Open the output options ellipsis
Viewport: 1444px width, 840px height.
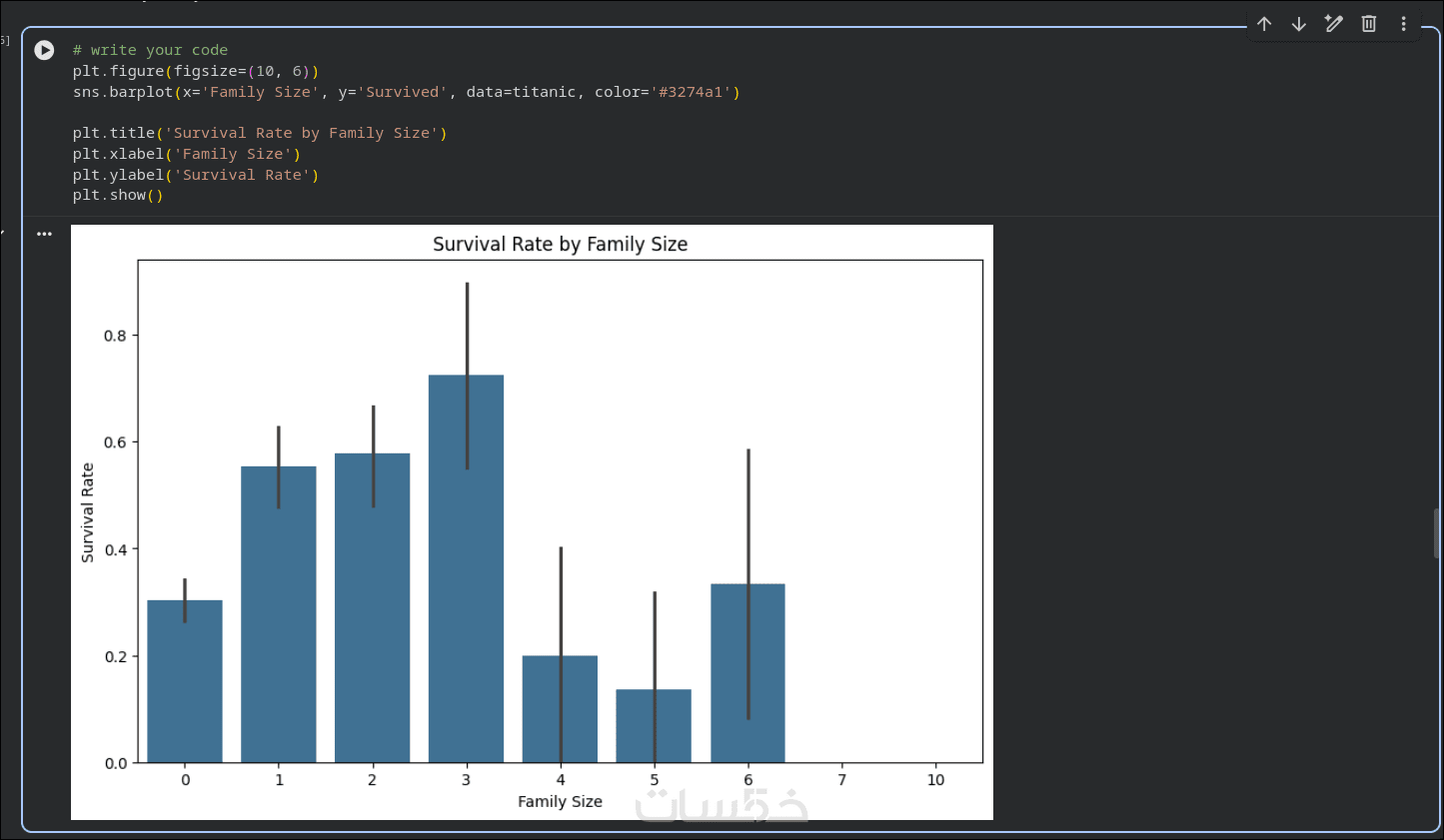[44, 234]
